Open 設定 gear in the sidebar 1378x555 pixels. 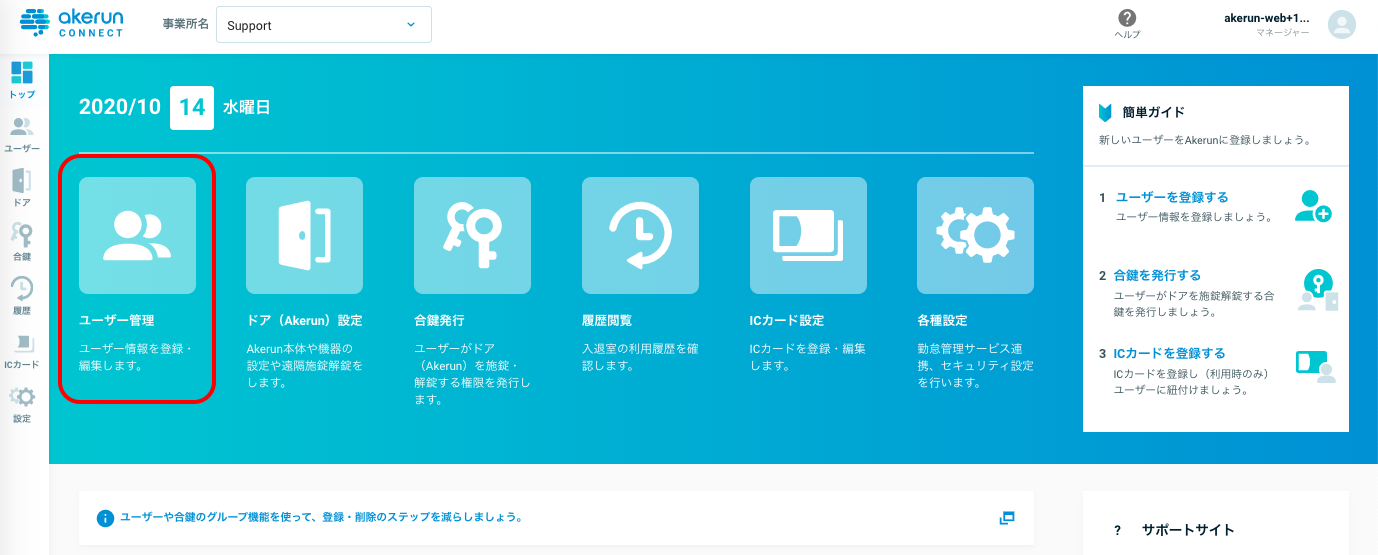pyautogui.click(x=22, y=404)
